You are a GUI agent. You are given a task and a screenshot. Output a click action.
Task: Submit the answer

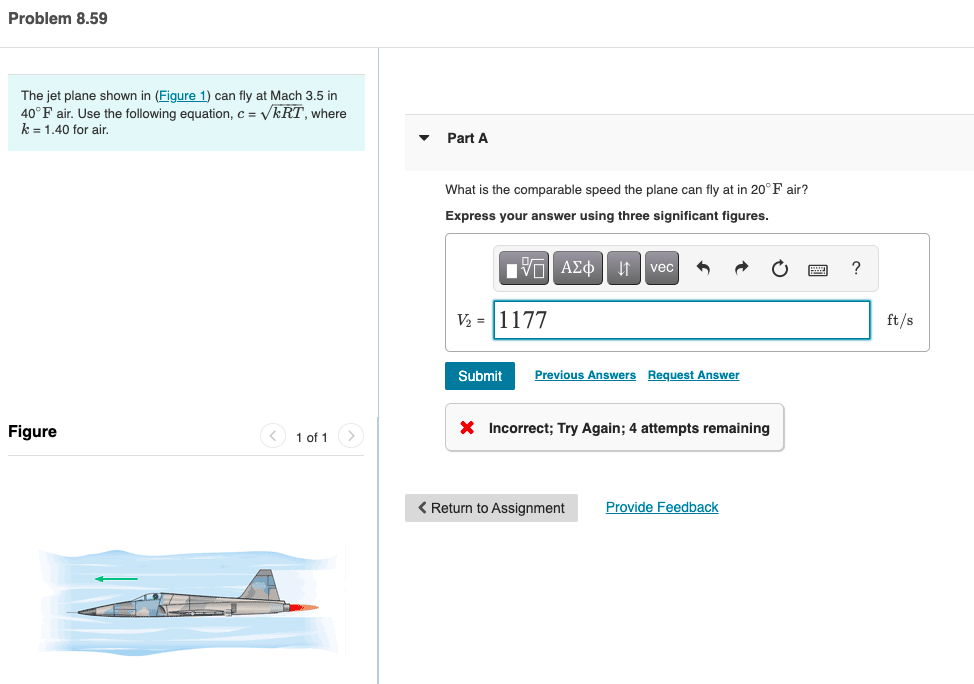pyautogui.click(x=479, y=376)
